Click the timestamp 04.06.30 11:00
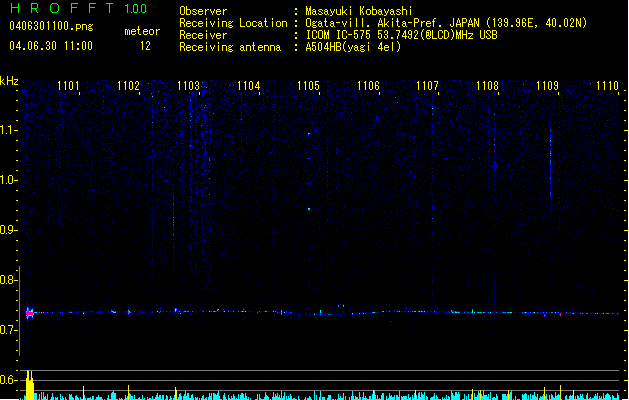The image size is (629, 400). coord(51,46)
